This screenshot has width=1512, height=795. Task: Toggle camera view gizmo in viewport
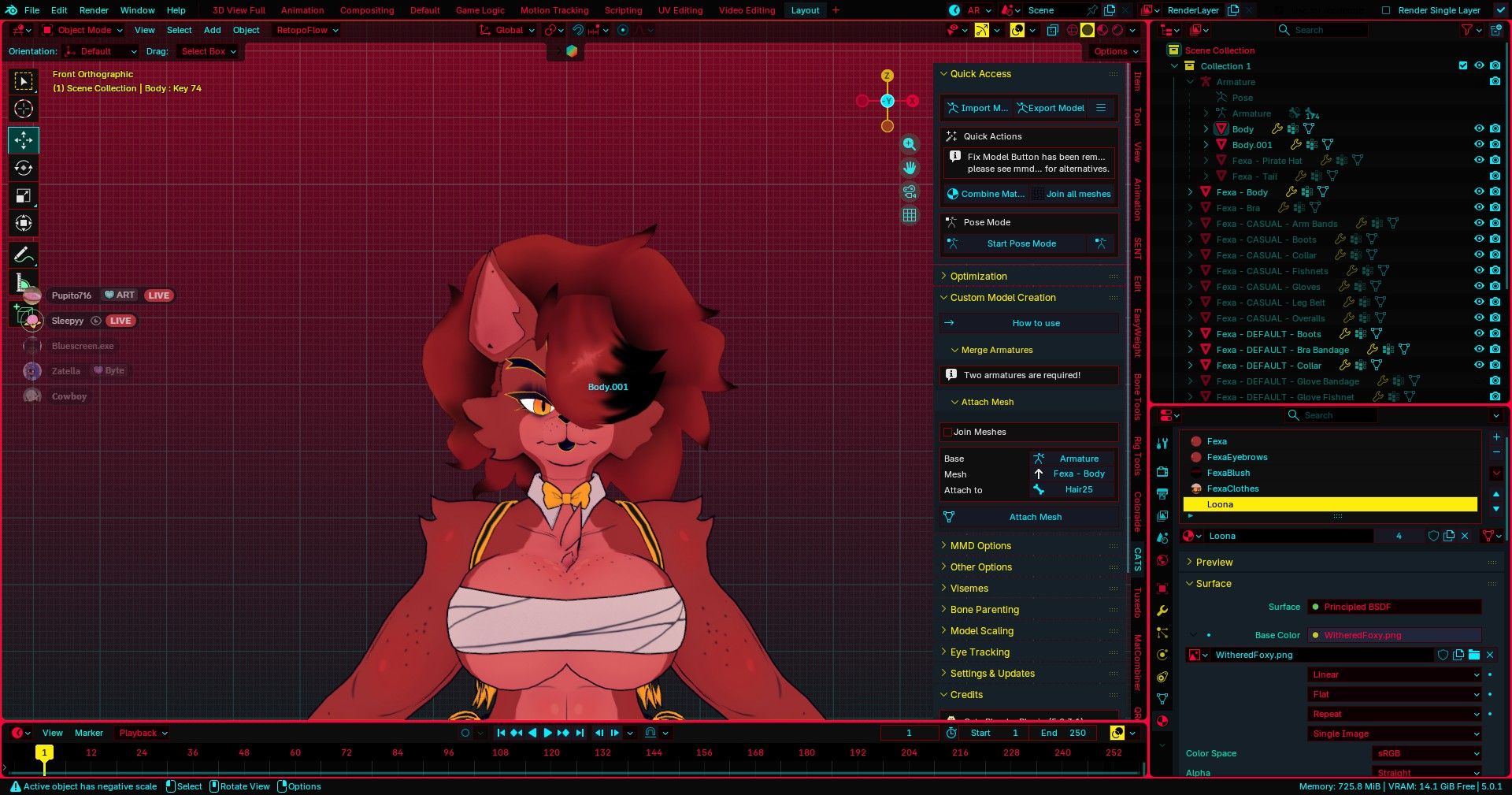click(910, 191)
